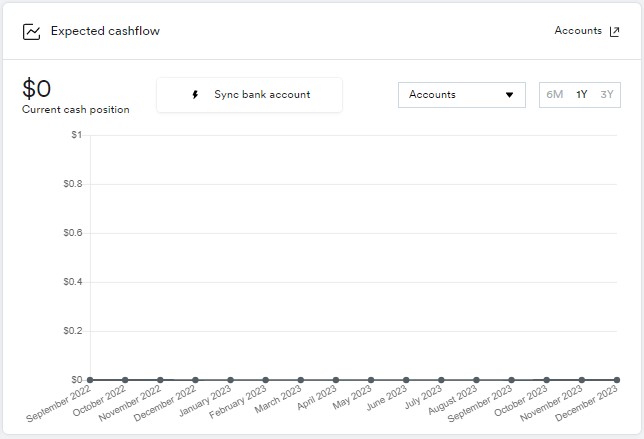Screen dimensions: 644x439
Task: Click the April 2023 data point
Action: point(336,380)
